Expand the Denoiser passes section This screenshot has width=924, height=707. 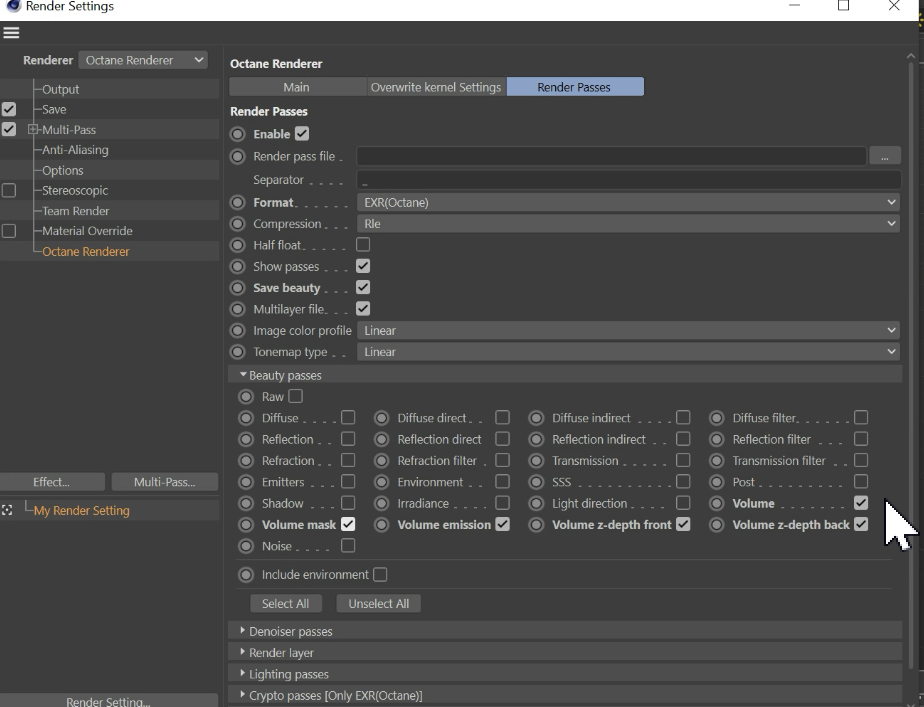point(242,631)
